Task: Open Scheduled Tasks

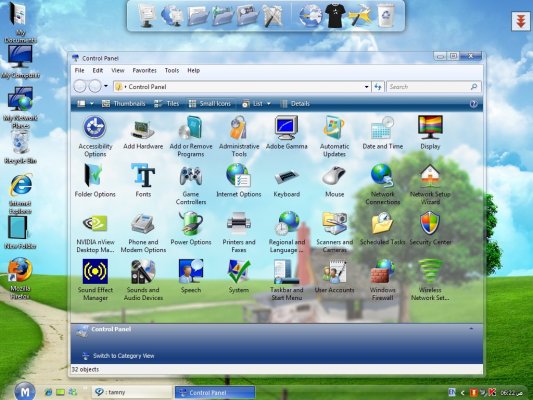Action: 382,228
